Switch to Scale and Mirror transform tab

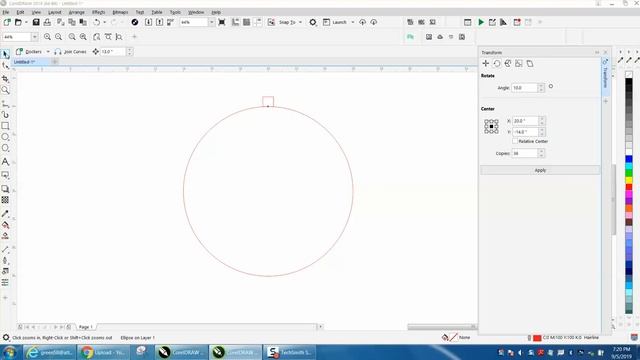508,63
